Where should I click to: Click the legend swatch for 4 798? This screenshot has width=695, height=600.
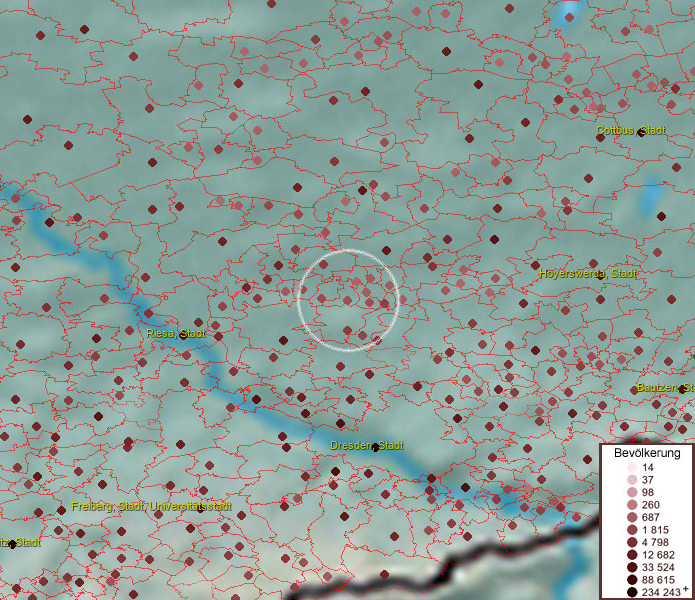633,542
